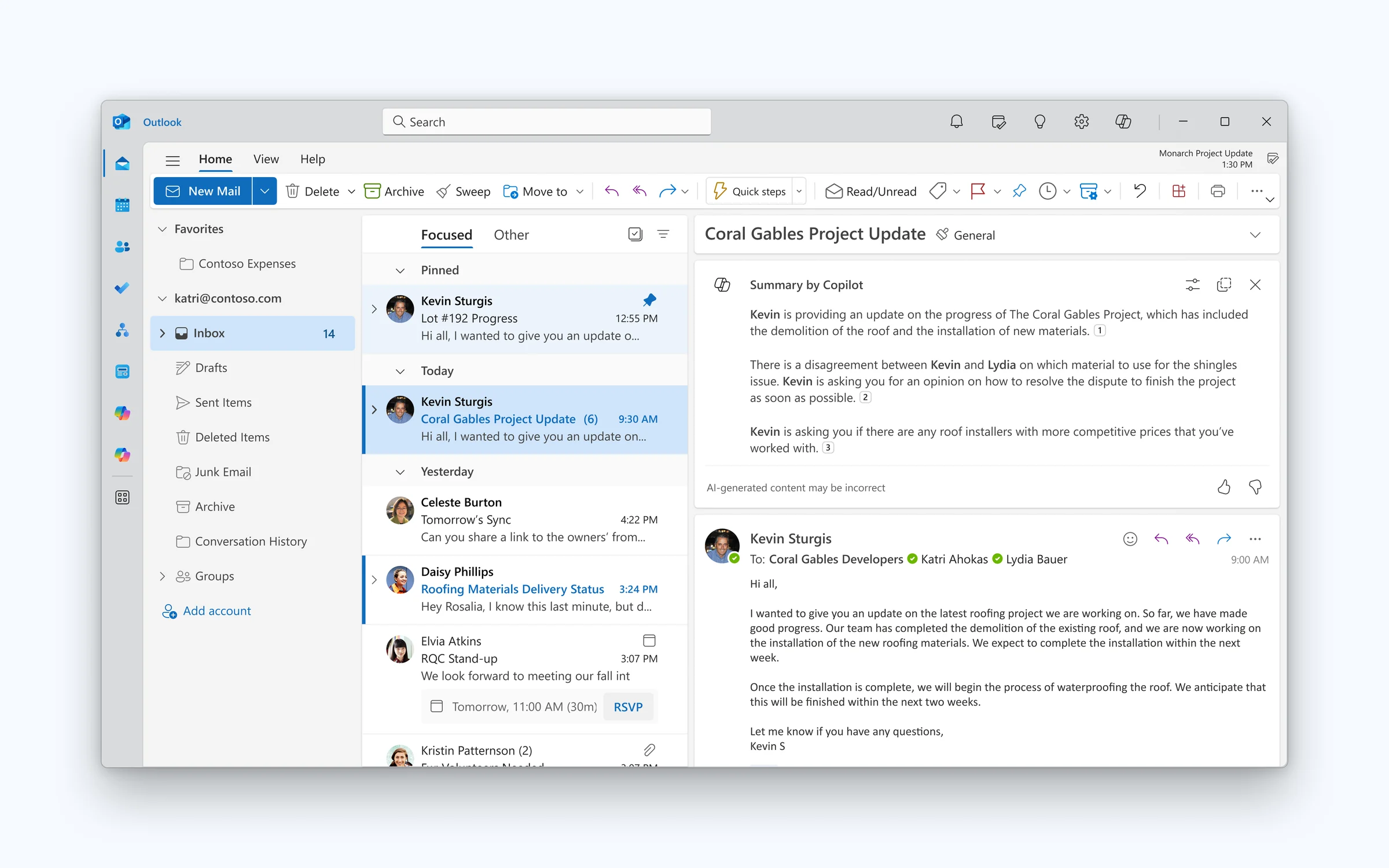Image resolution: width=1389 pixels, height=868 pixels.
Task: Click the Undo icon in toolbar
Action: [1140, 191]
